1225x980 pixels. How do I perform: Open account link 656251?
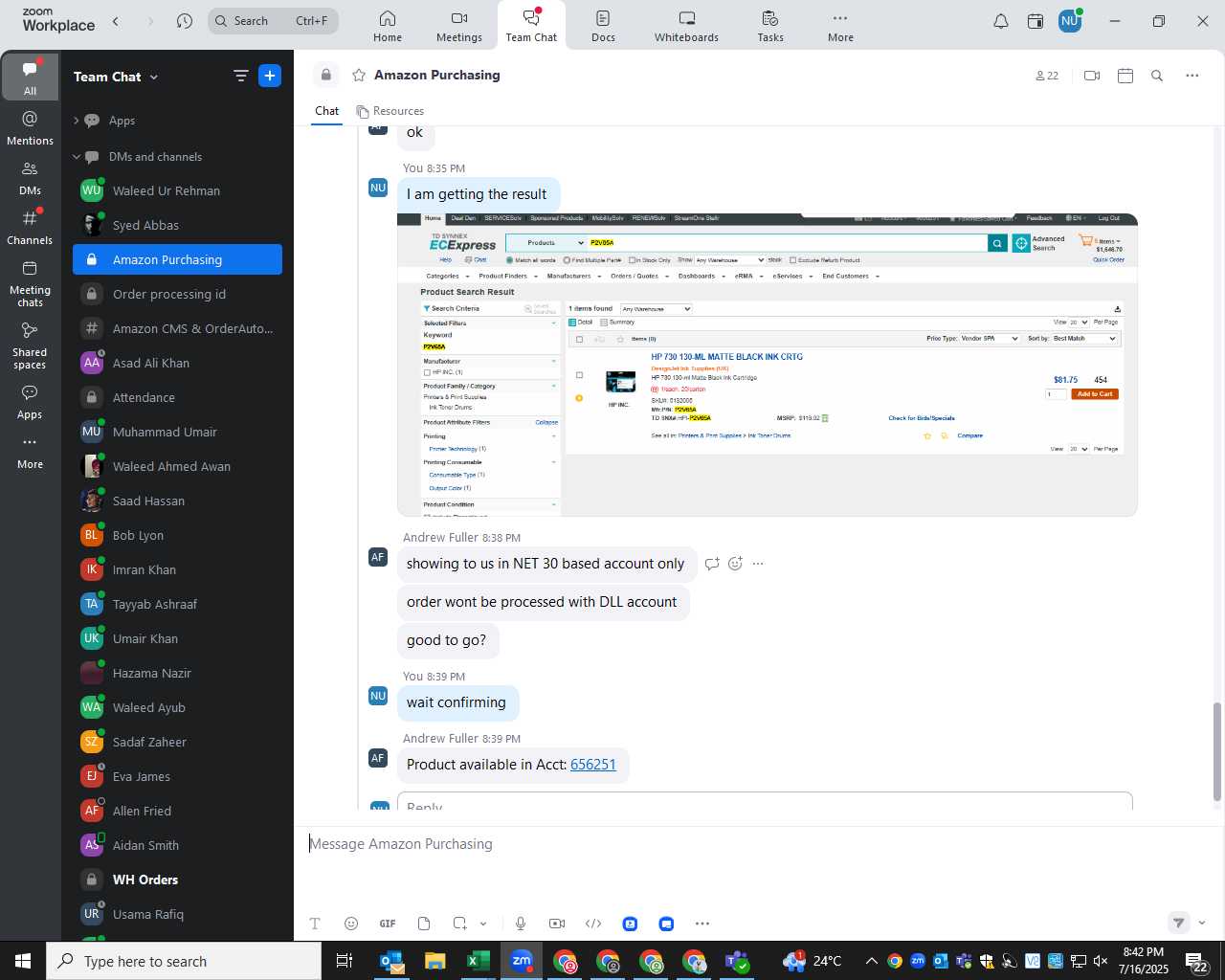coord(593,765)
